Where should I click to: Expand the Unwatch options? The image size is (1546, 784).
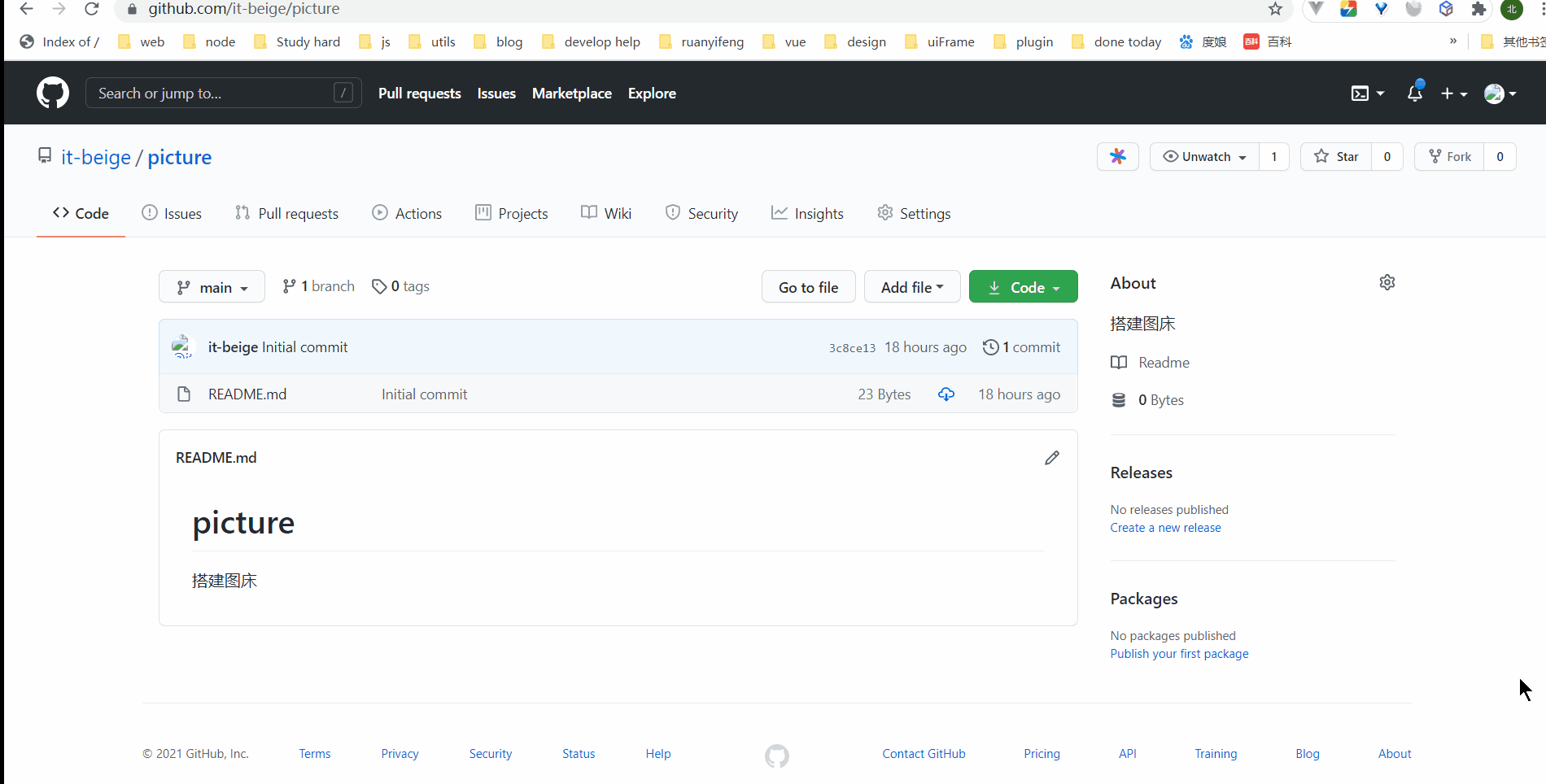point(1204,156)
